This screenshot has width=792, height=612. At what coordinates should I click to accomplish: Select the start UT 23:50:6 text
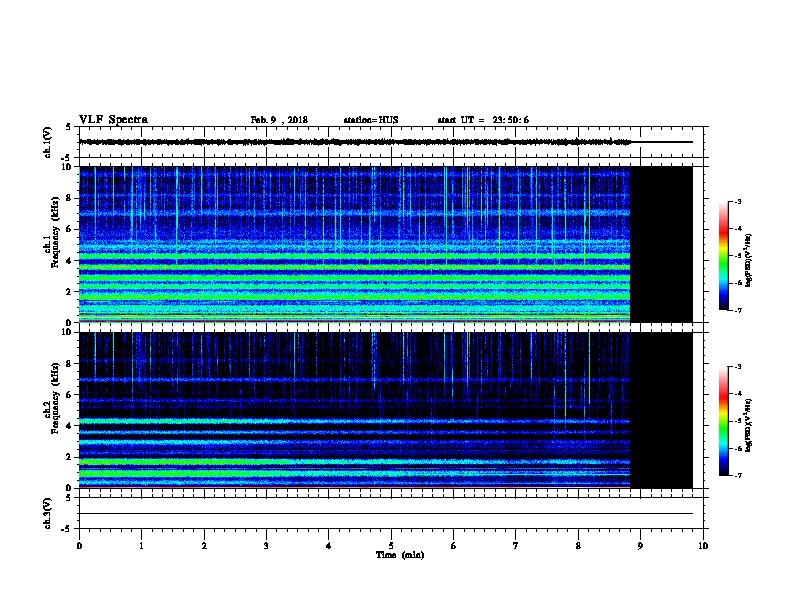coord(483,120)
